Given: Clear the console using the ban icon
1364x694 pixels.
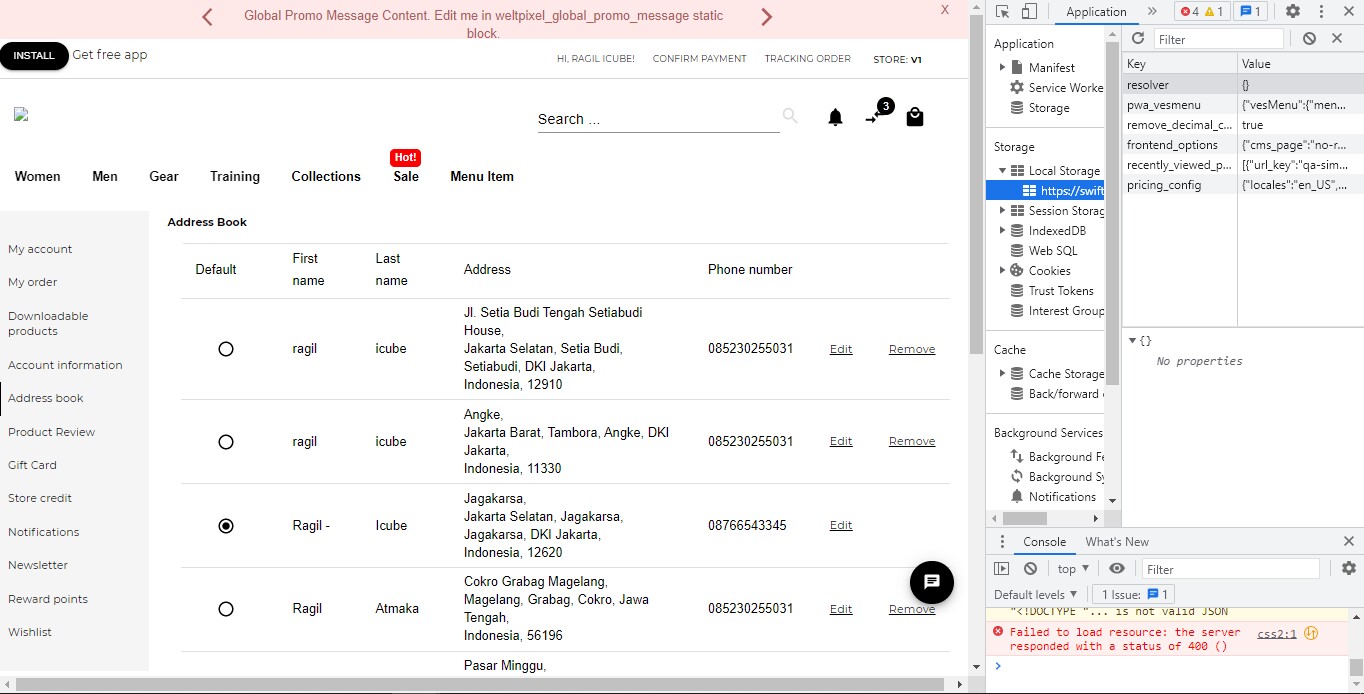Looking at the screenshot, I should [1030, 568].
